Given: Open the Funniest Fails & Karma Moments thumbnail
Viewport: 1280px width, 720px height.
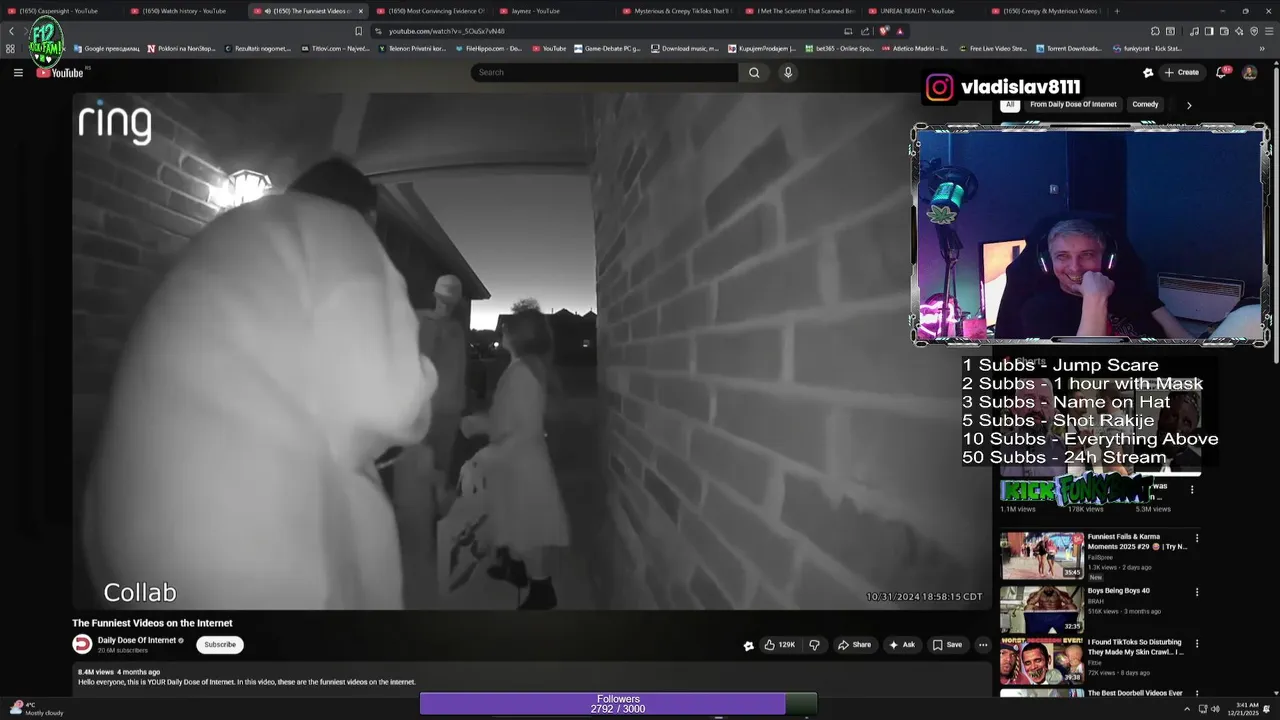Looking at the screenshot, I should (1042, 555).
